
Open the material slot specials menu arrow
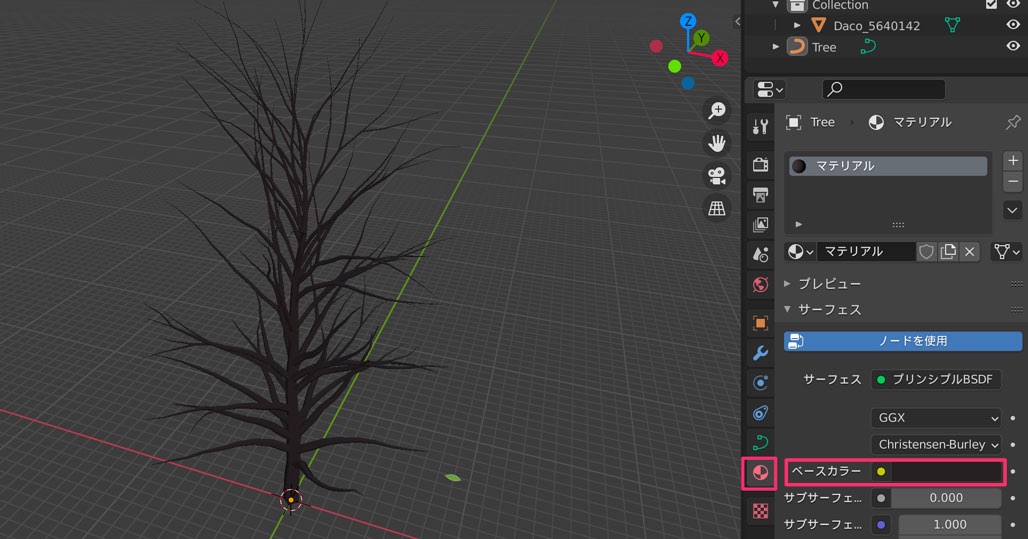click(1012, 210)
